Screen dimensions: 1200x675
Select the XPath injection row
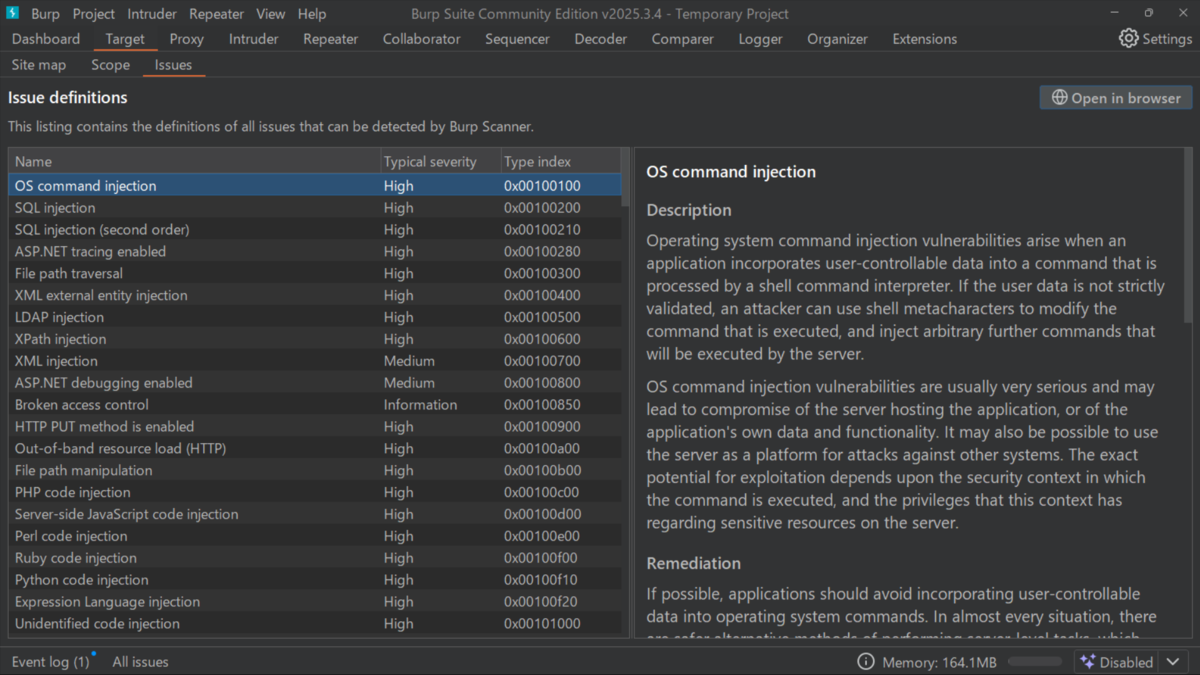[x=315, y=339]
